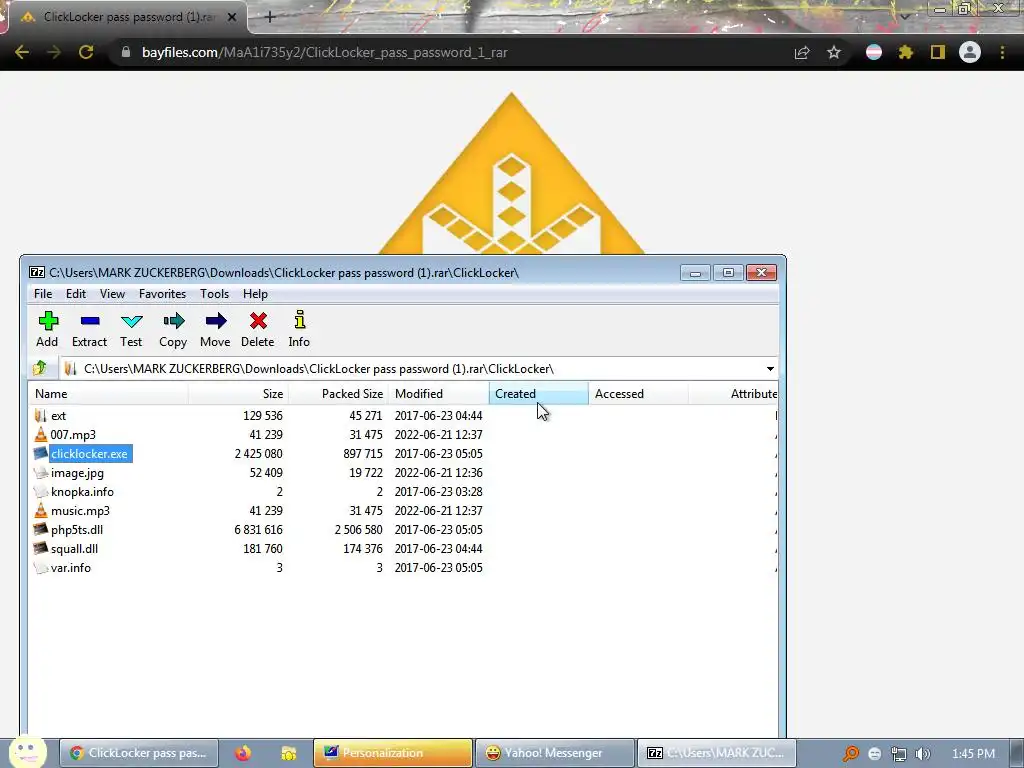Click the orange magnifier tray icon
The height and width of the screenshot is (768, 1024).
(850, 754)
